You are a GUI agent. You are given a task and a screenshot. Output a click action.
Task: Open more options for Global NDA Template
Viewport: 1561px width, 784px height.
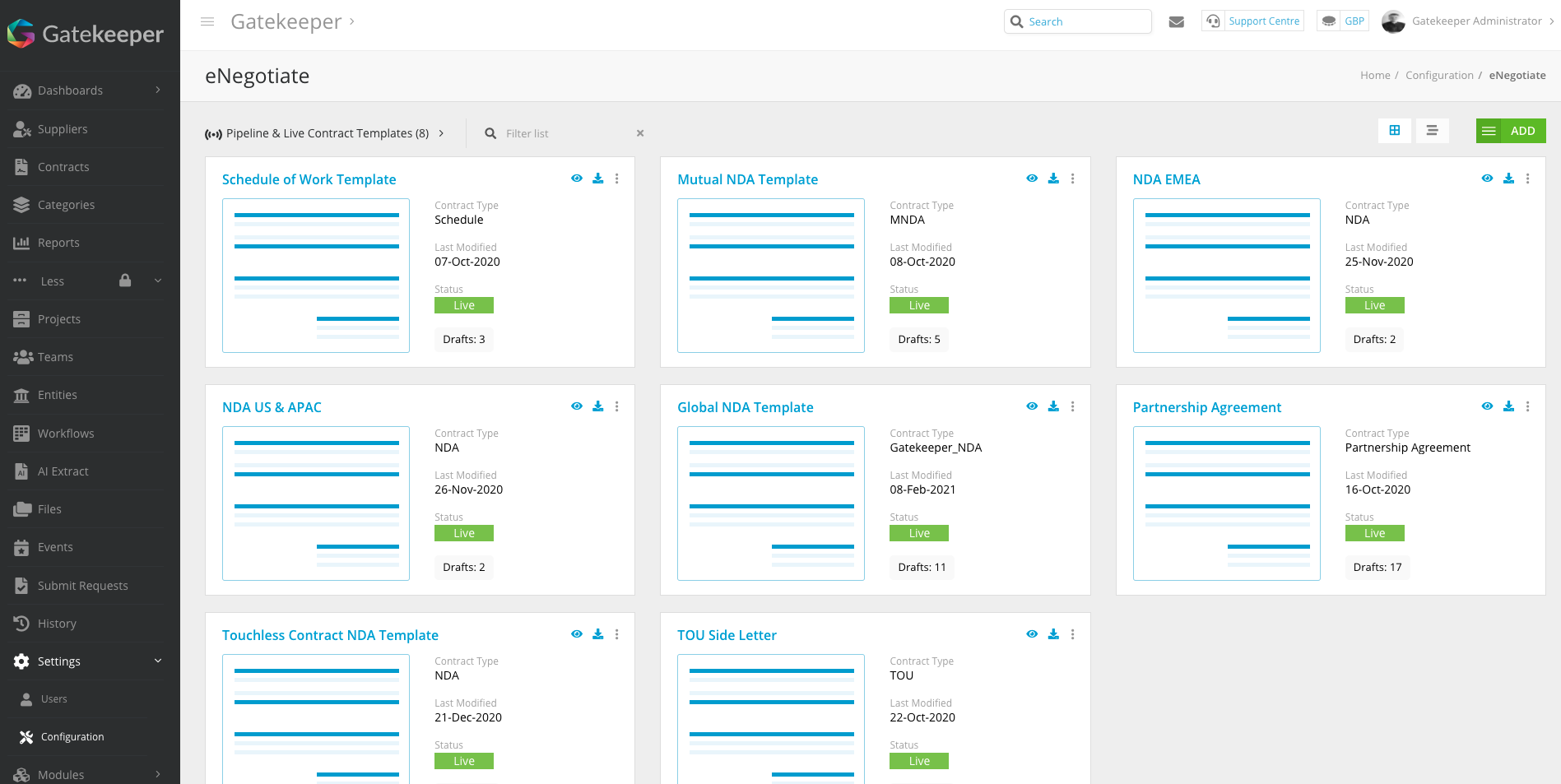pos(1072,406)
